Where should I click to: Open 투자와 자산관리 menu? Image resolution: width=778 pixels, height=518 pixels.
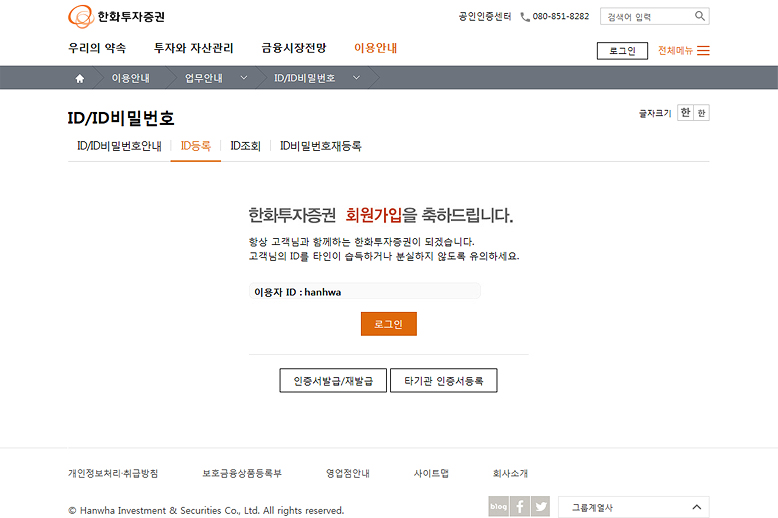point(194,48)
